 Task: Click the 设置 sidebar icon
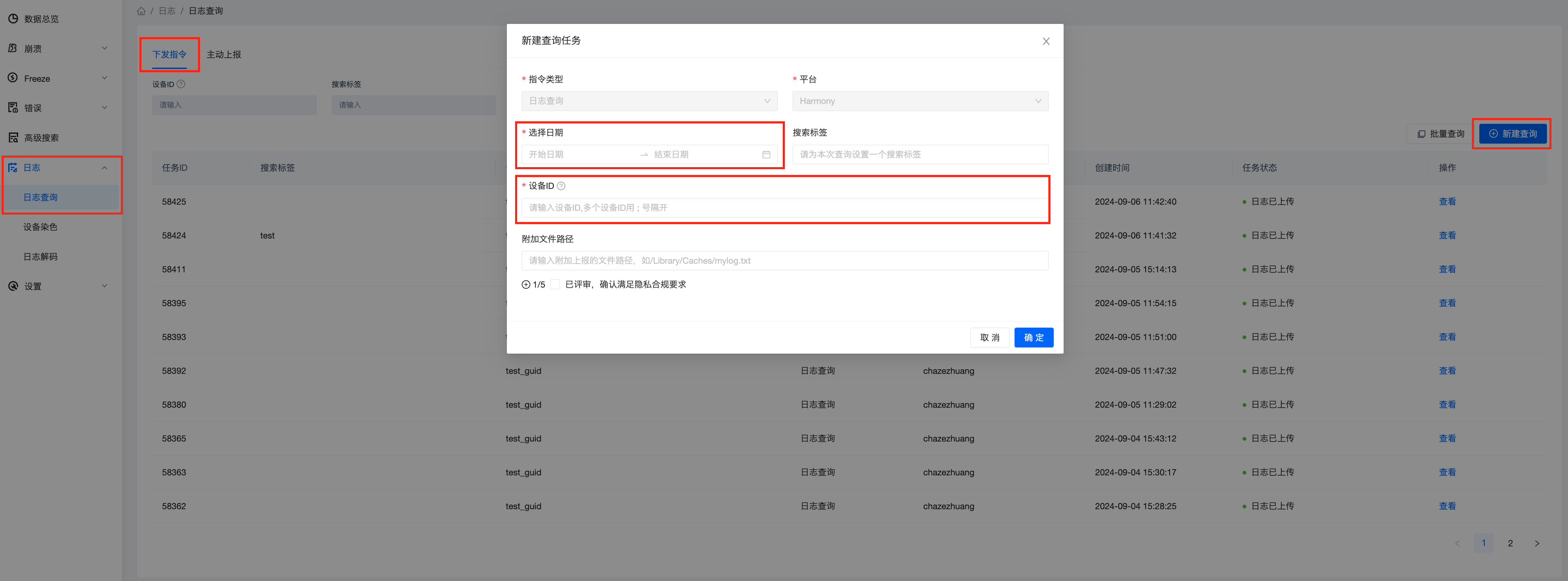13,286
